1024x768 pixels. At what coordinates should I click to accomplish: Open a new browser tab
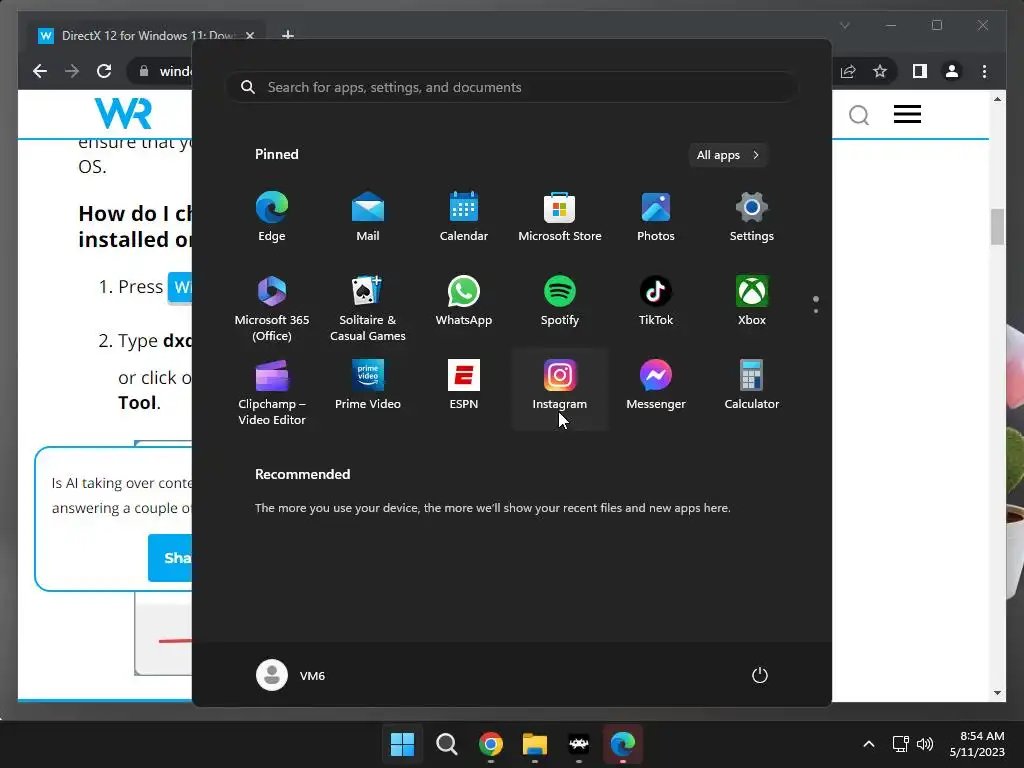click(x=288, y=35)
